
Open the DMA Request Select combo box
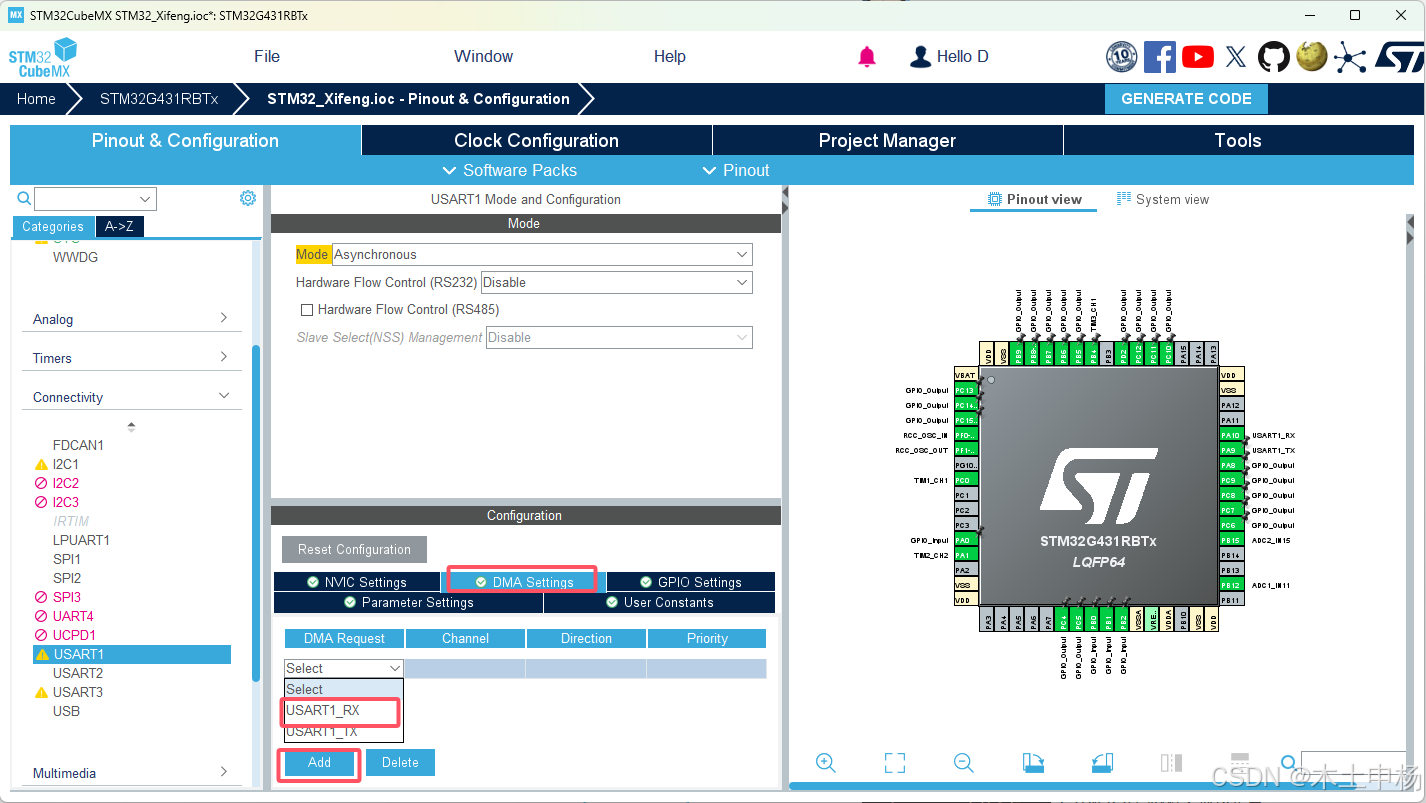(344, 668)
